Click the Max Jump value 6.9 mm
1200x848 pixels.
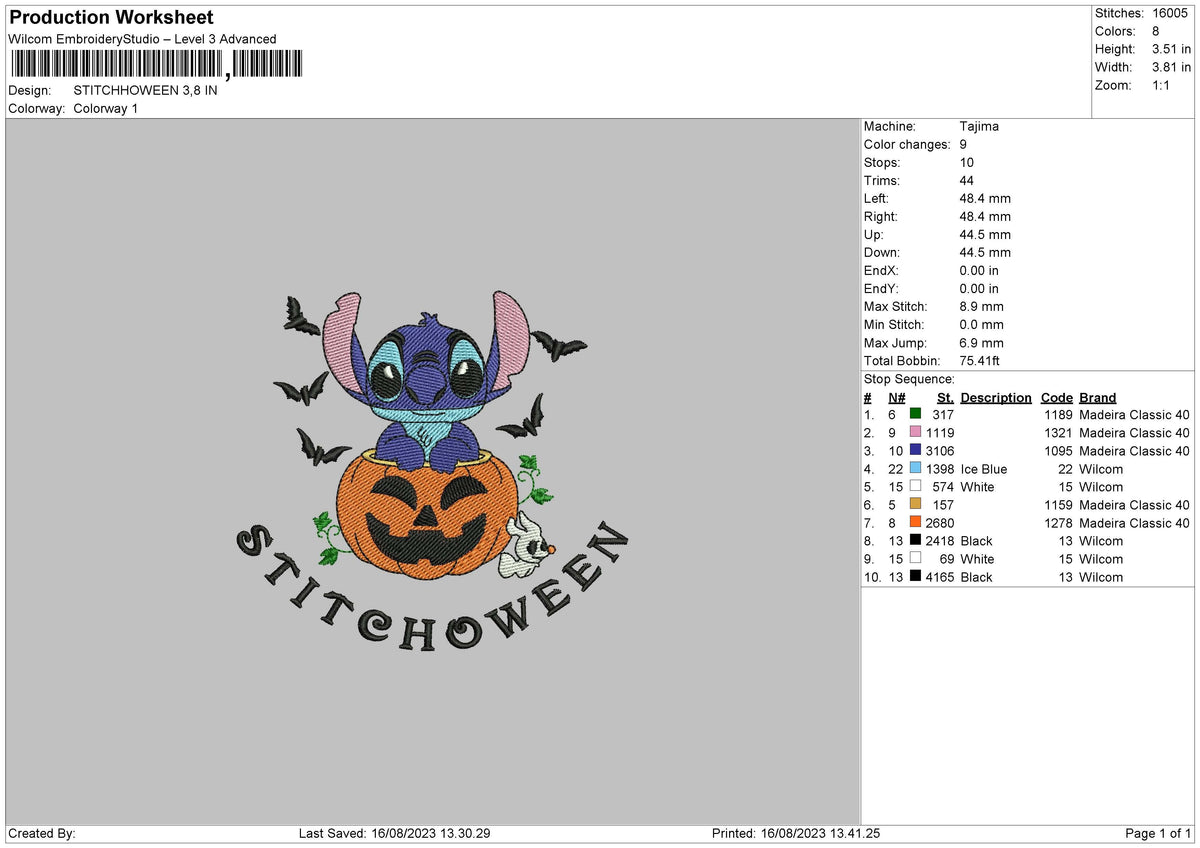click(x=981, y=342)
